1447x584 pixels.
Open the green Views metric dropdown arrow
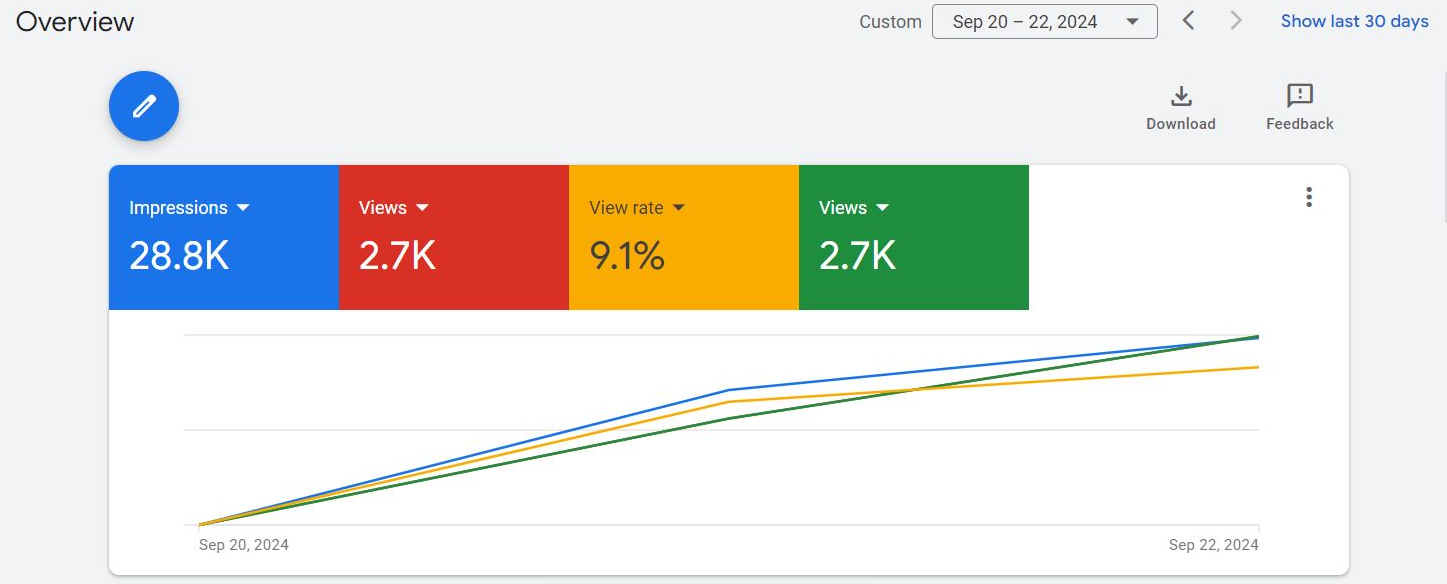coord(882,208)
